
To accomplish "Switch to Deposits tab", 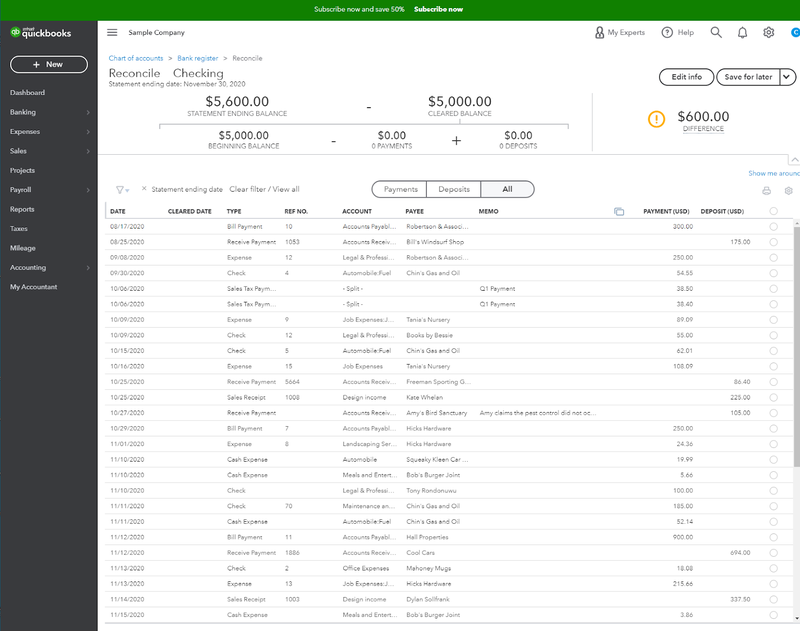I will [x=454, y=189].
